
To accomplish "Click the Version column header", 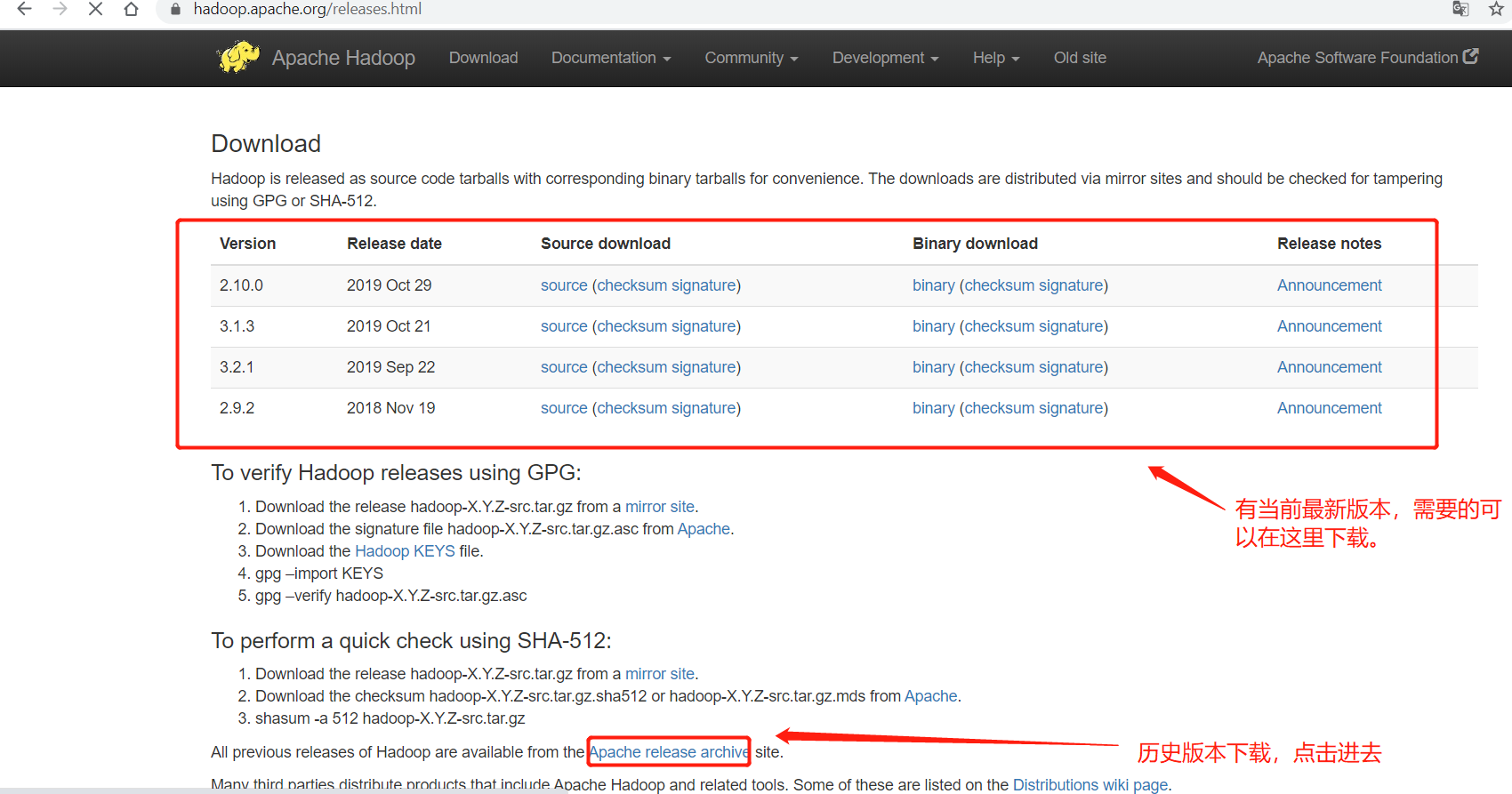I will (247, 244).
